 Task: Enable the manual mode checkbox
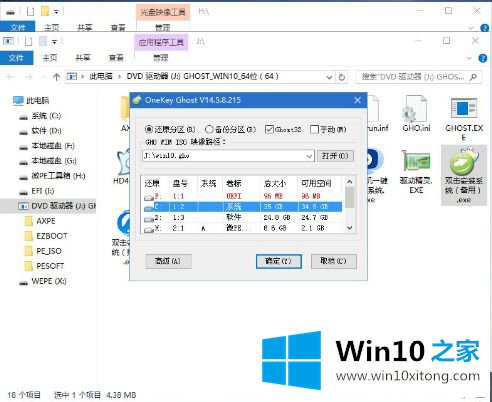[x=314, y=129]
